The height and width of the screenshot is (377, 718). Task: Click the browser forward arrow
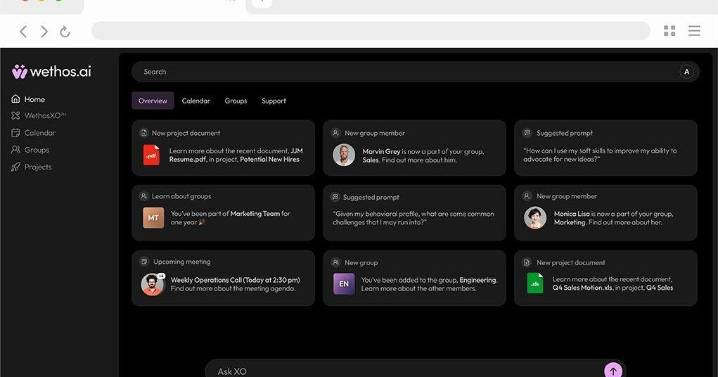coord(44,31)
